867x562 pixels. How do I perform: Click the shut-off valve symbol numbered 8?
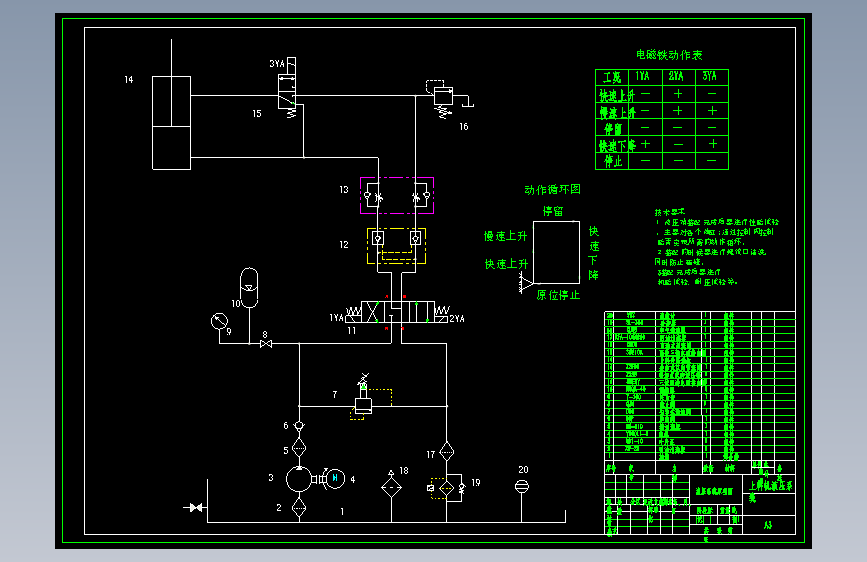tap(266, 344)
